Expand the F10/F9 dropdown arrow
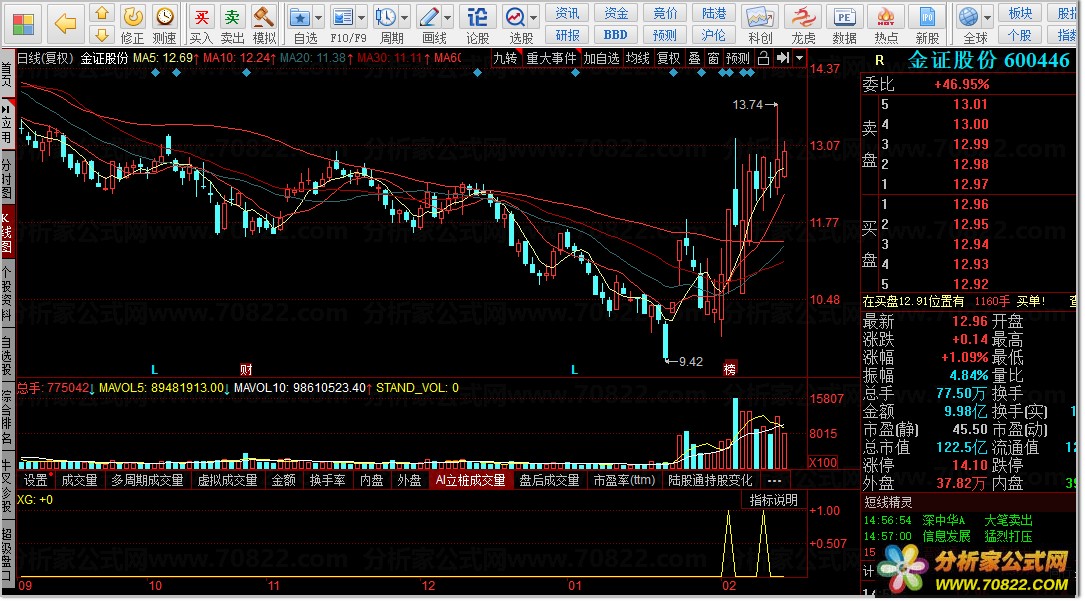The image size is (1085, 601). pos(361,18)
